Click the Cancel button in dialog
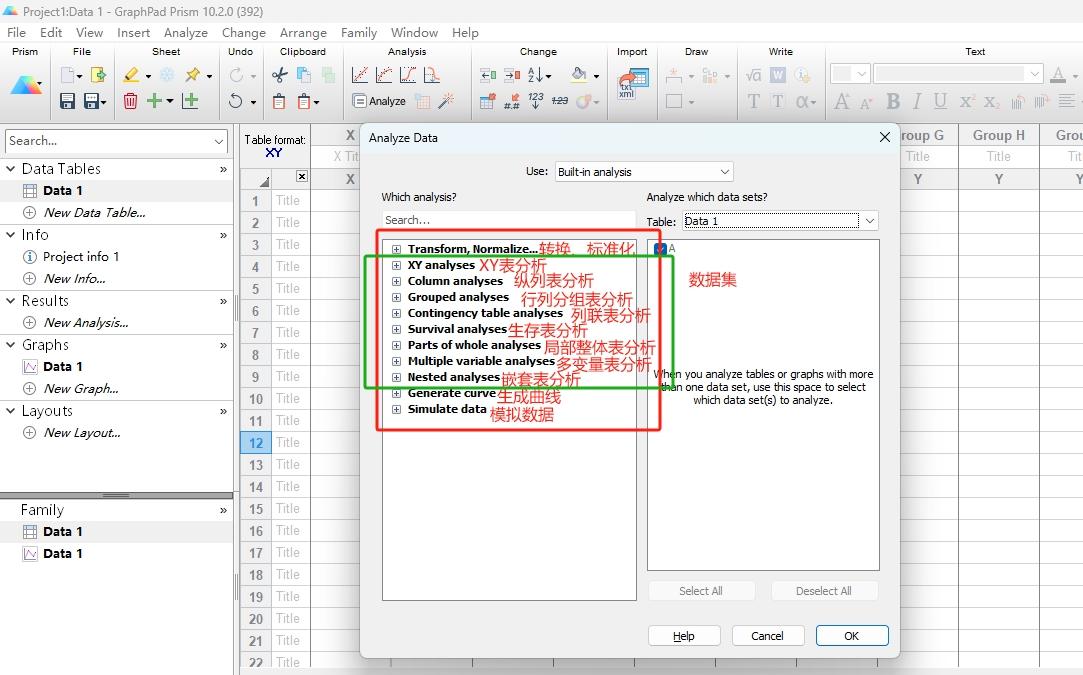The image size is (1083, 675). 767,636
